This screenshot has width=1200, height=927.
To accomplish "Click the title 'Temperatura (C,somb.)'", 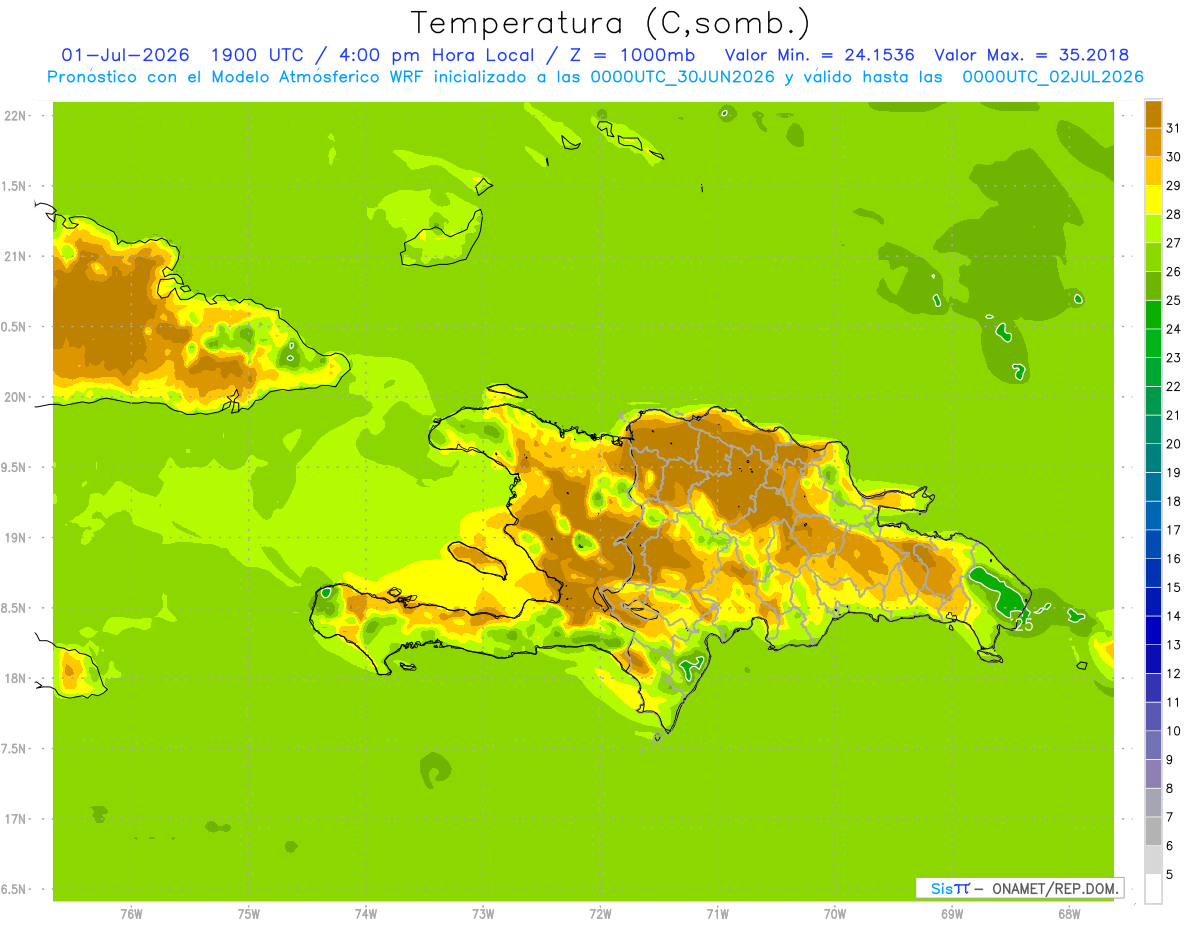I will (611, 23).
